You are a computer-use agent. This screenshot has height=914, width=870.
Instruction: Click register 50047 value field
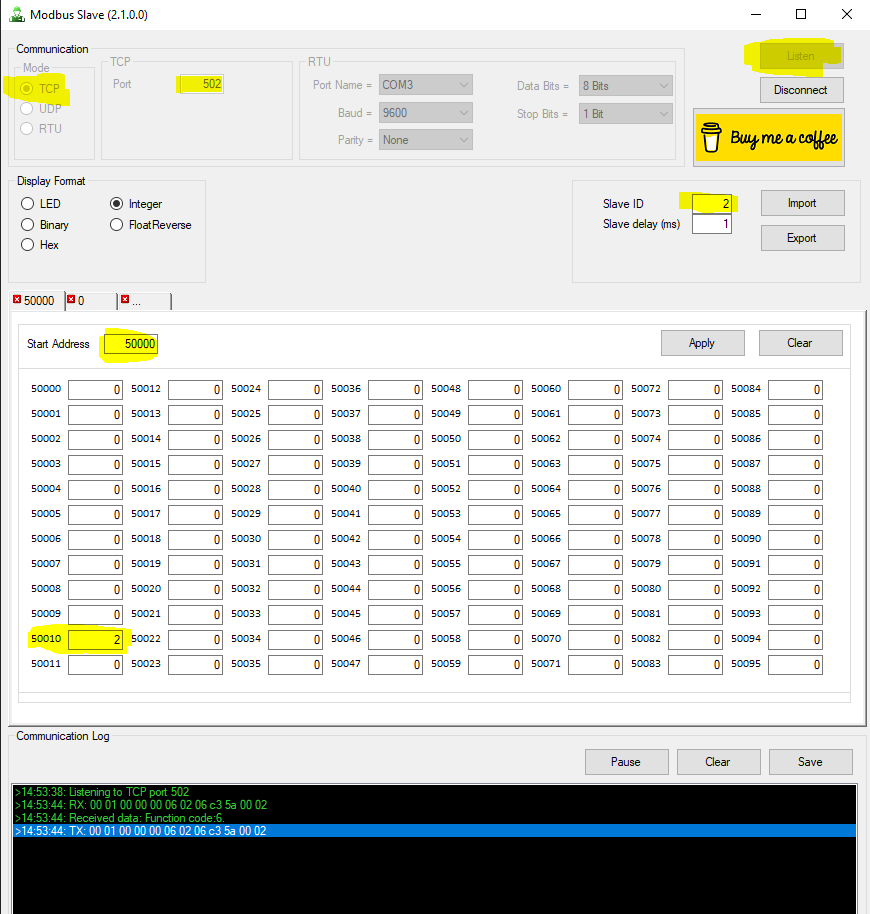[395, 665]
